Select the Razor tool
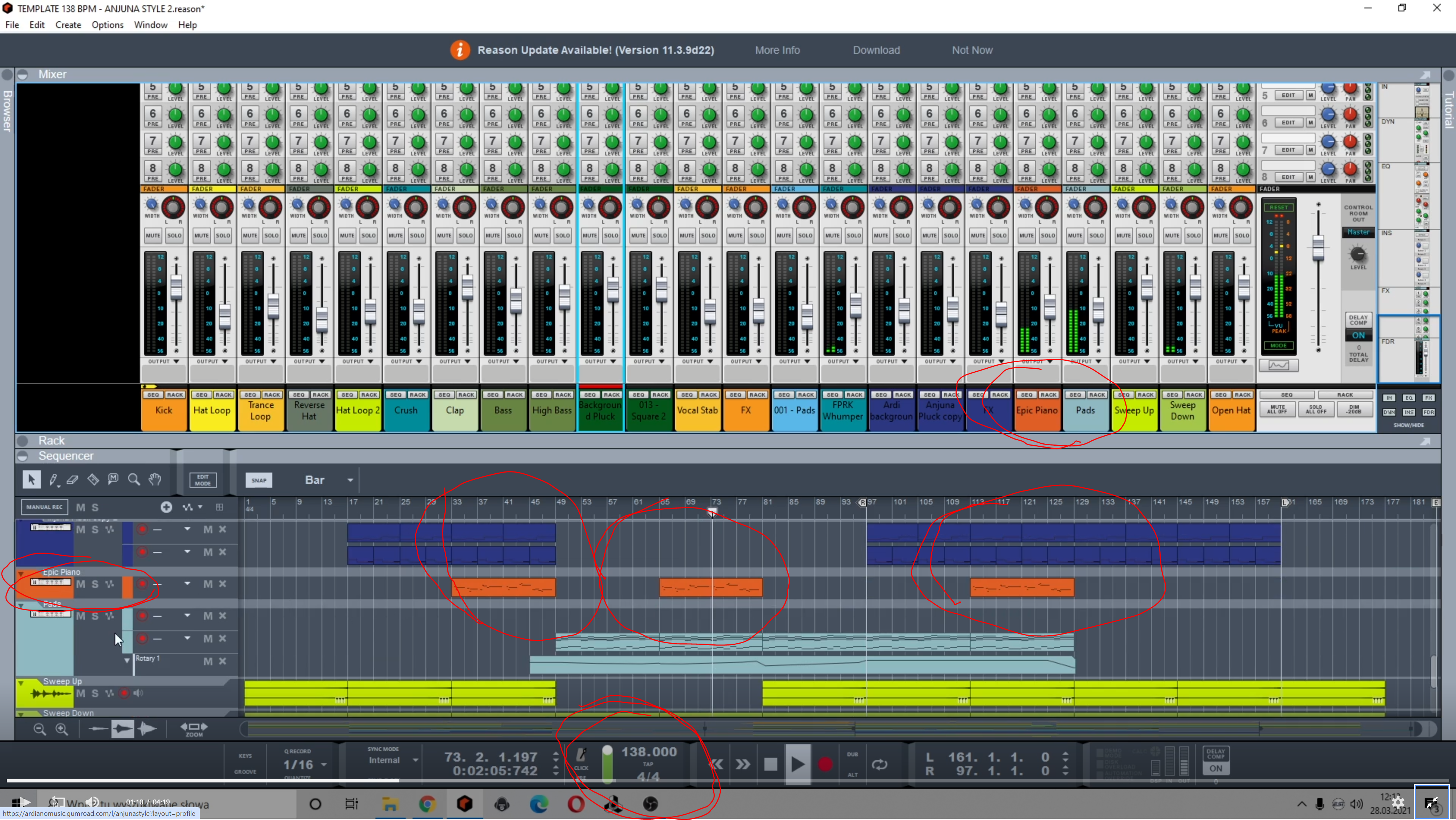The height and width of the screenshot is (820, 1456). [x=93, y=480]
